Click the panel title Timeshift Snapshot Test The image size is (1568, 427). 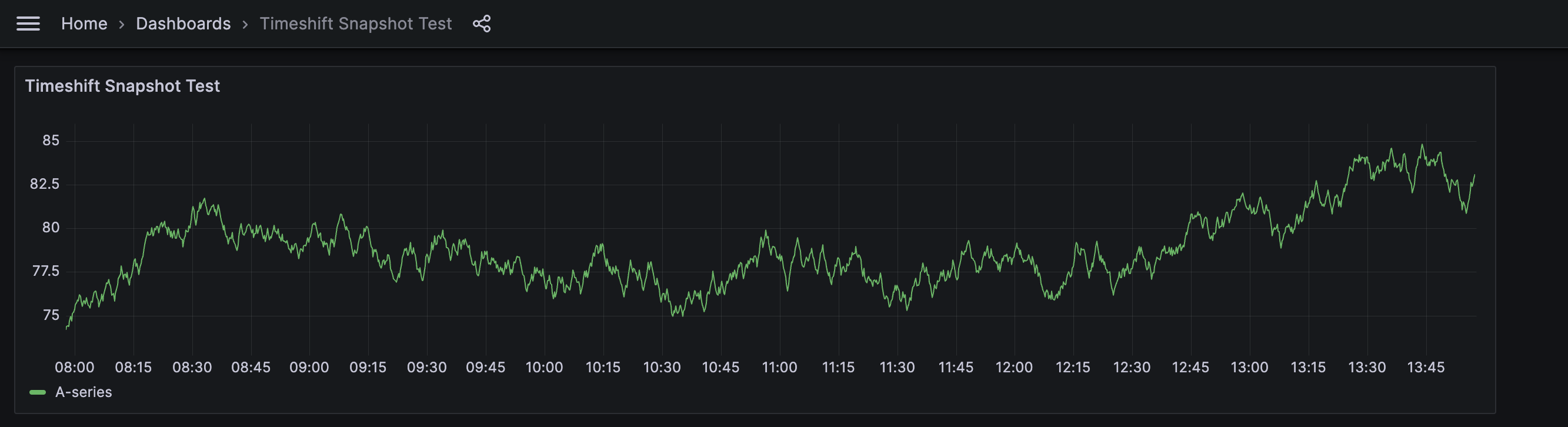click(122, 86)
